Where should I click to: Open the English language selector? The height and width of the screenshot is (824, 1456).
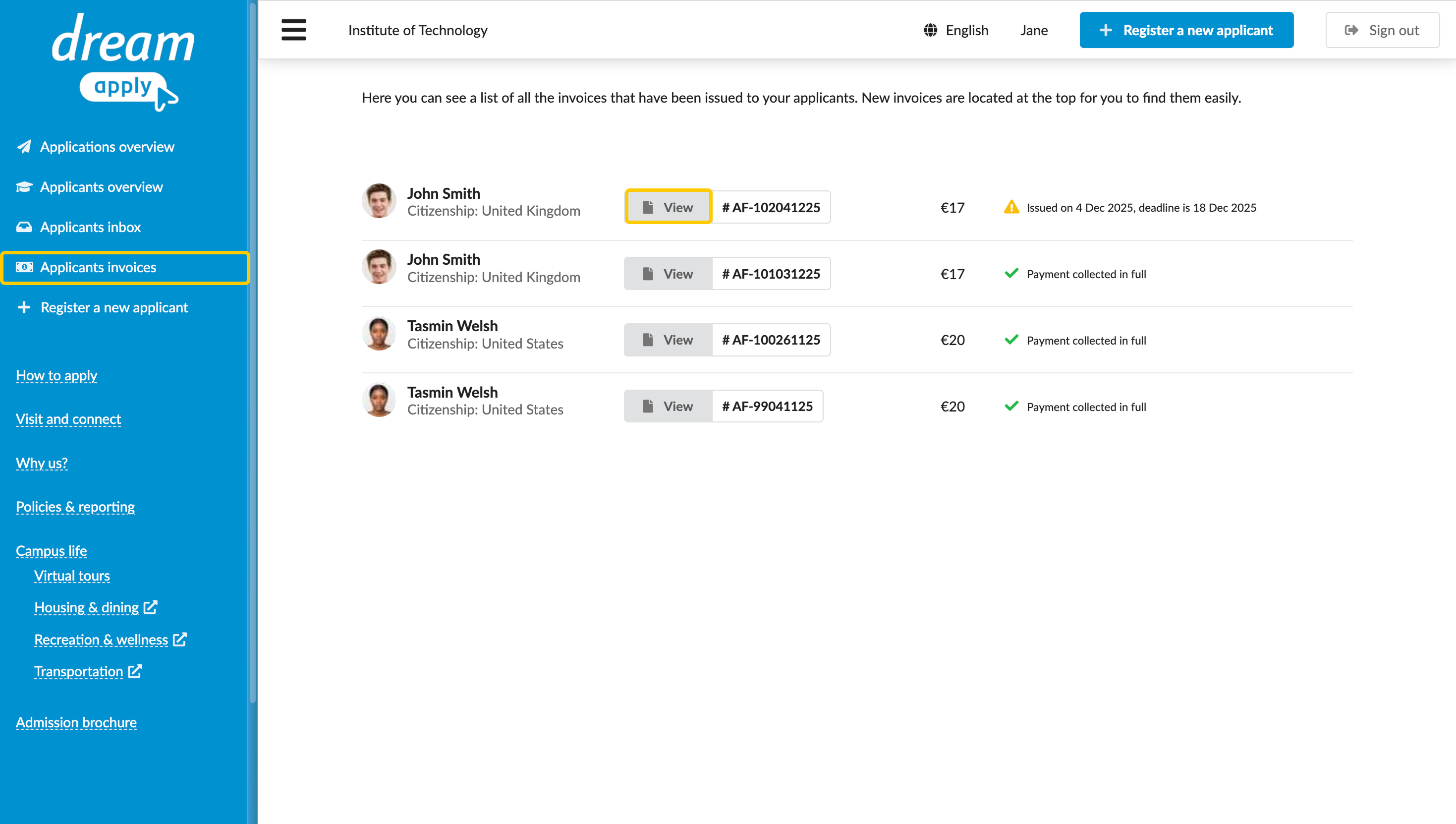click(x=956, y=30)
